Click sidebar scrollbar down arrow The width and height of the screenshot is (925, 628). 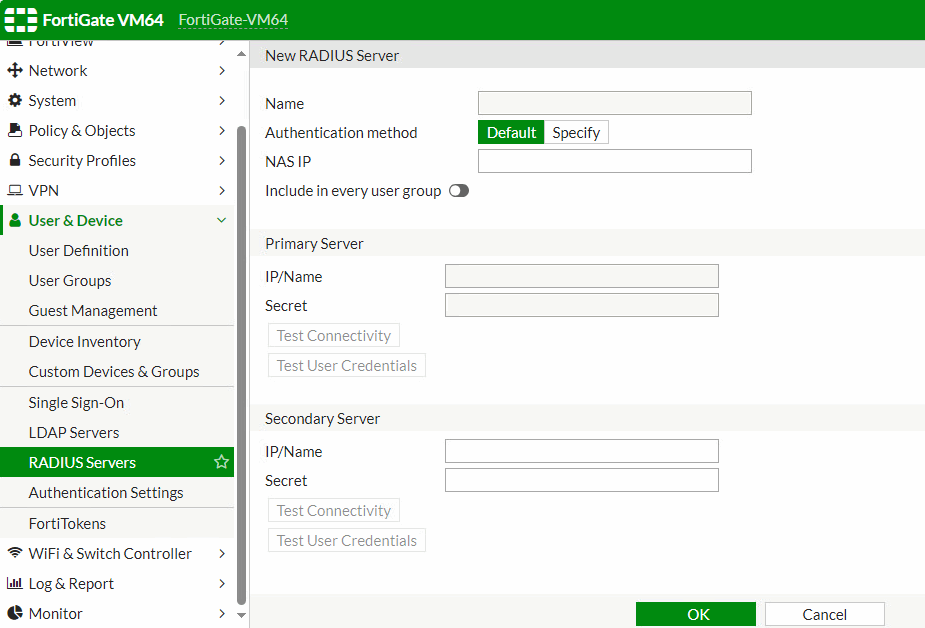(241, 615)
